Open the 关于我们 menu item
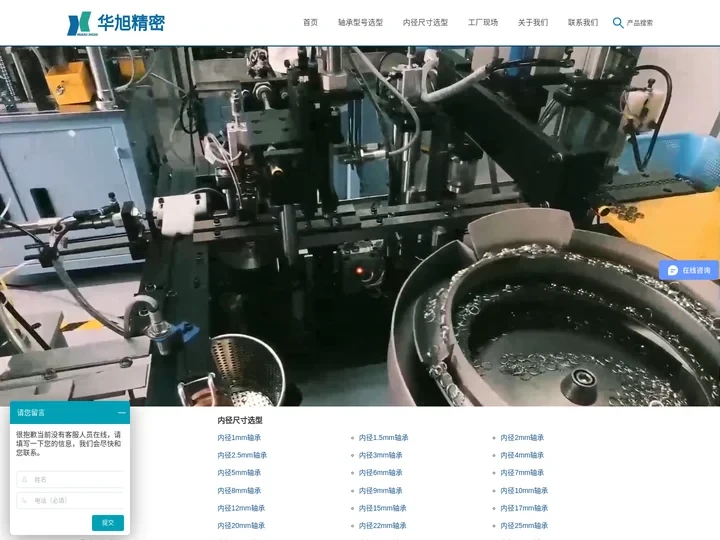The width and height of the screenshot is (720, 540). [x=533, y=22]
